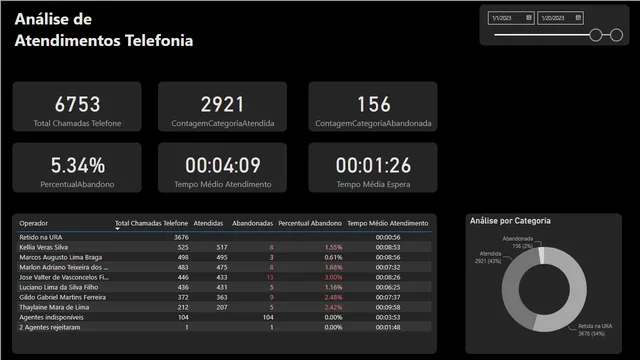Screen dimensions: 640x360
Task: Click the Abandonada 156 (2%) chart label
Action: click(518, 242)
